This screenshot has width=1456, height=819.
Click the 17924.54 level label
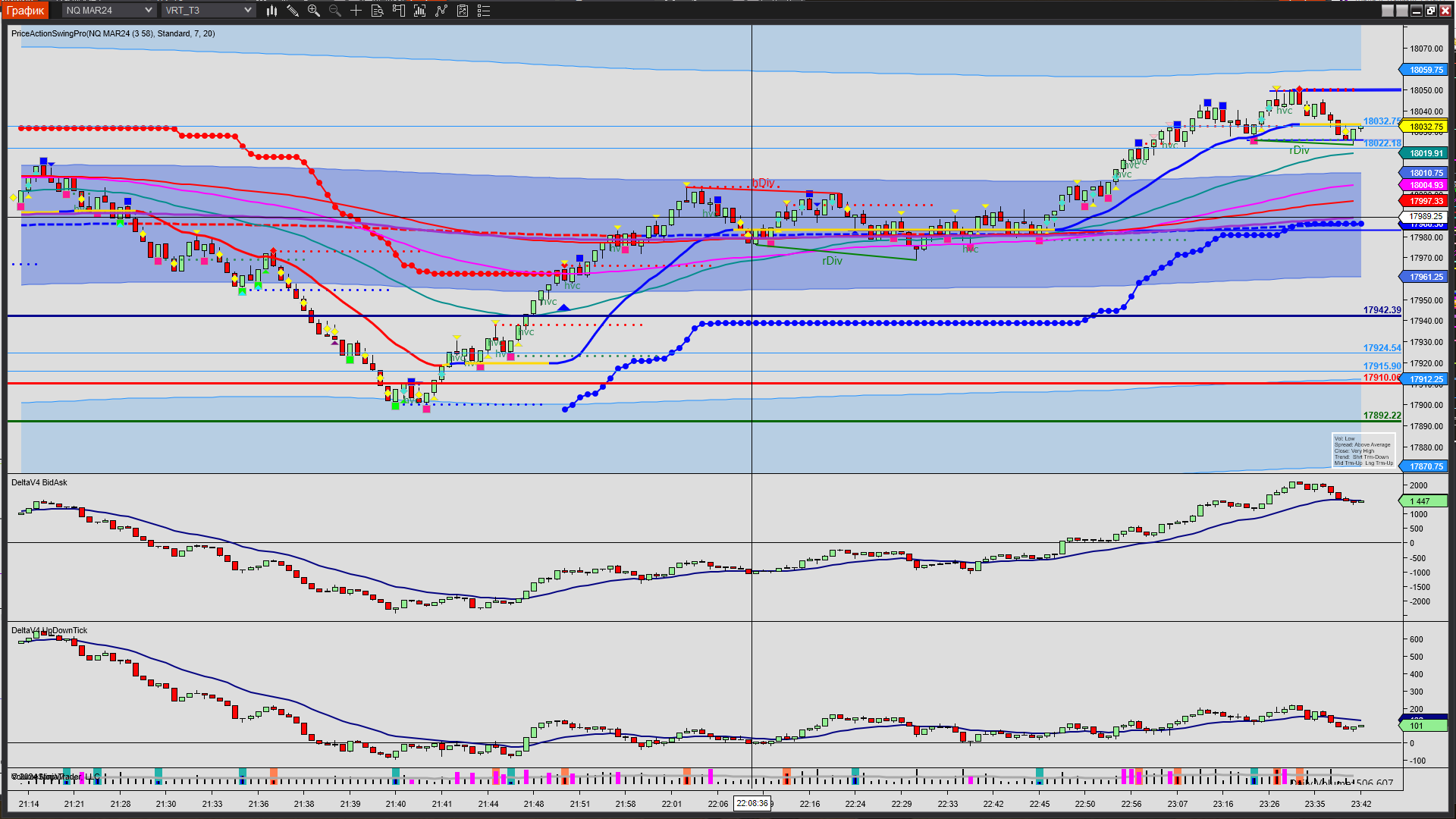1382,348
